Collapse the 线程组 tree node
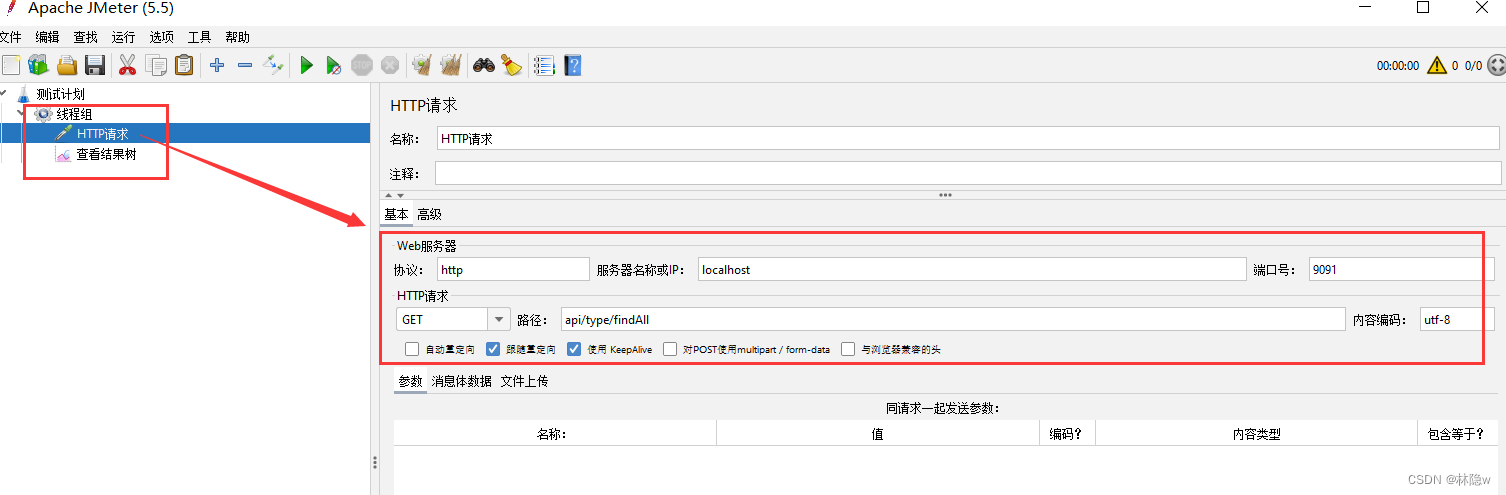This screenshot has width=1506, height=495. point(23,114)
